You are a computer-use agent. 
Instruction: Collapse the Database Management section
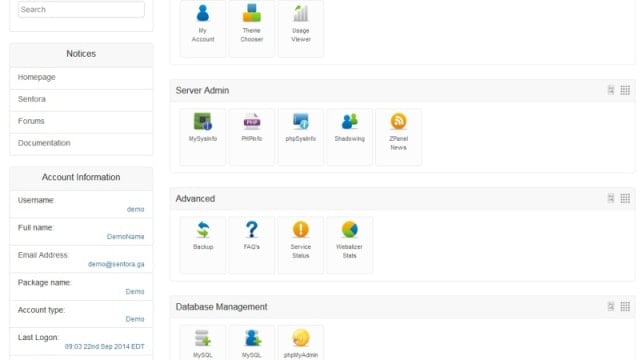click(611, 307)
